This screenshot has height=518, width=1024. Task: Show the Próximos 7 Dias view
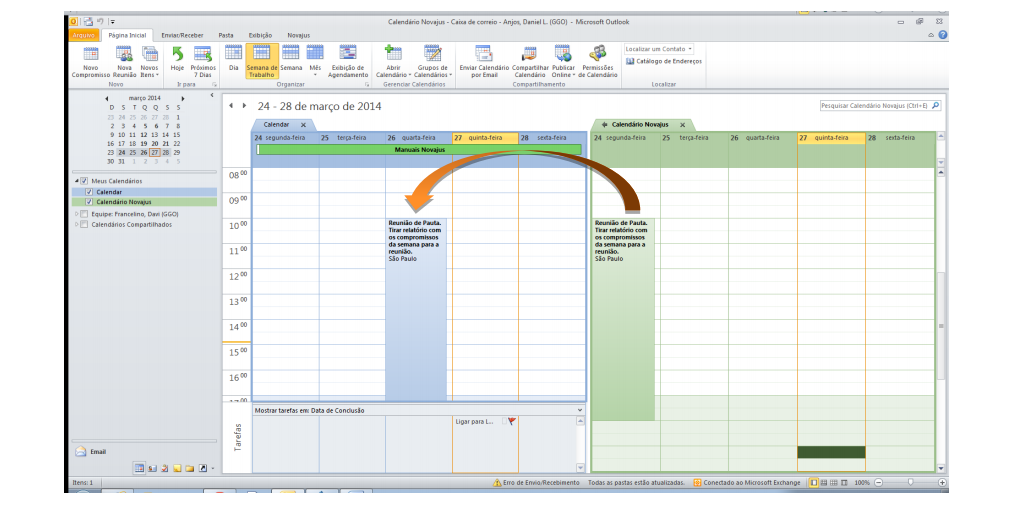point(203,62)
